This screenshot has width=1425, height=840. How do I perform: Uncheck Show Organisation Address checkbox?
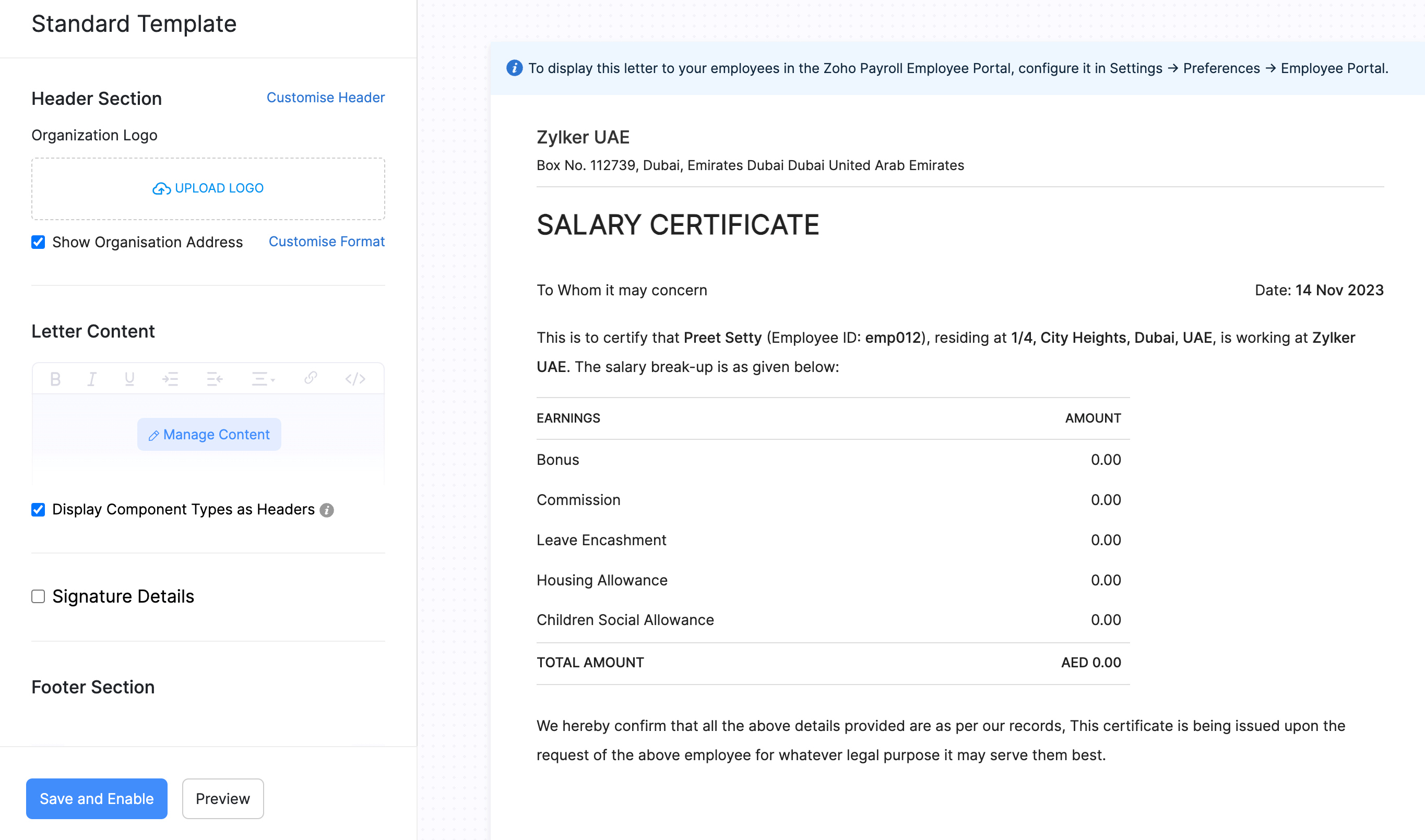point(38,242)
